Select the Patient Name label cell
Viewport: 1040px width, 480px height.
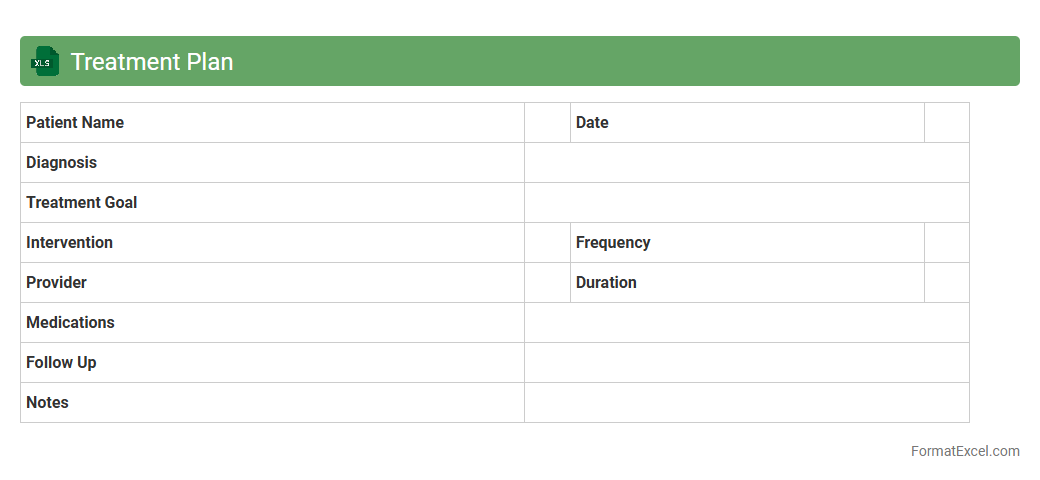tap(272, 123)
